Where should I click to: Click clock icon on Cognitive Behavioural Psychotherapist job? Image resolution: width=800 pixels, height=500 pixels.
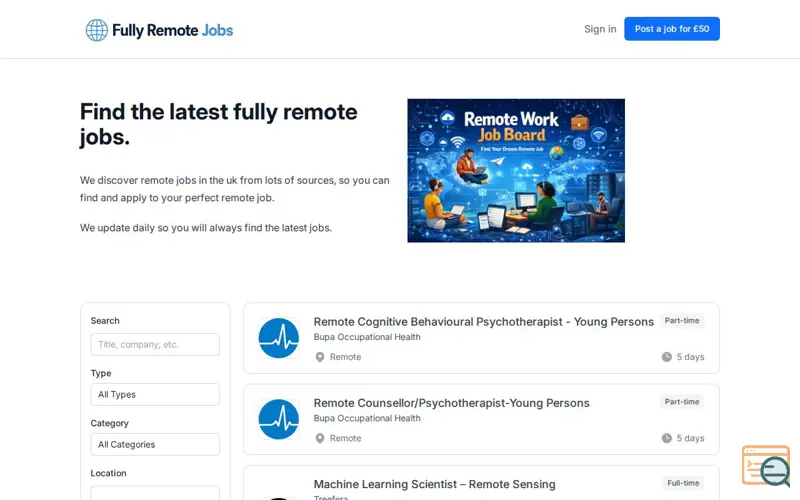point(666,357)
